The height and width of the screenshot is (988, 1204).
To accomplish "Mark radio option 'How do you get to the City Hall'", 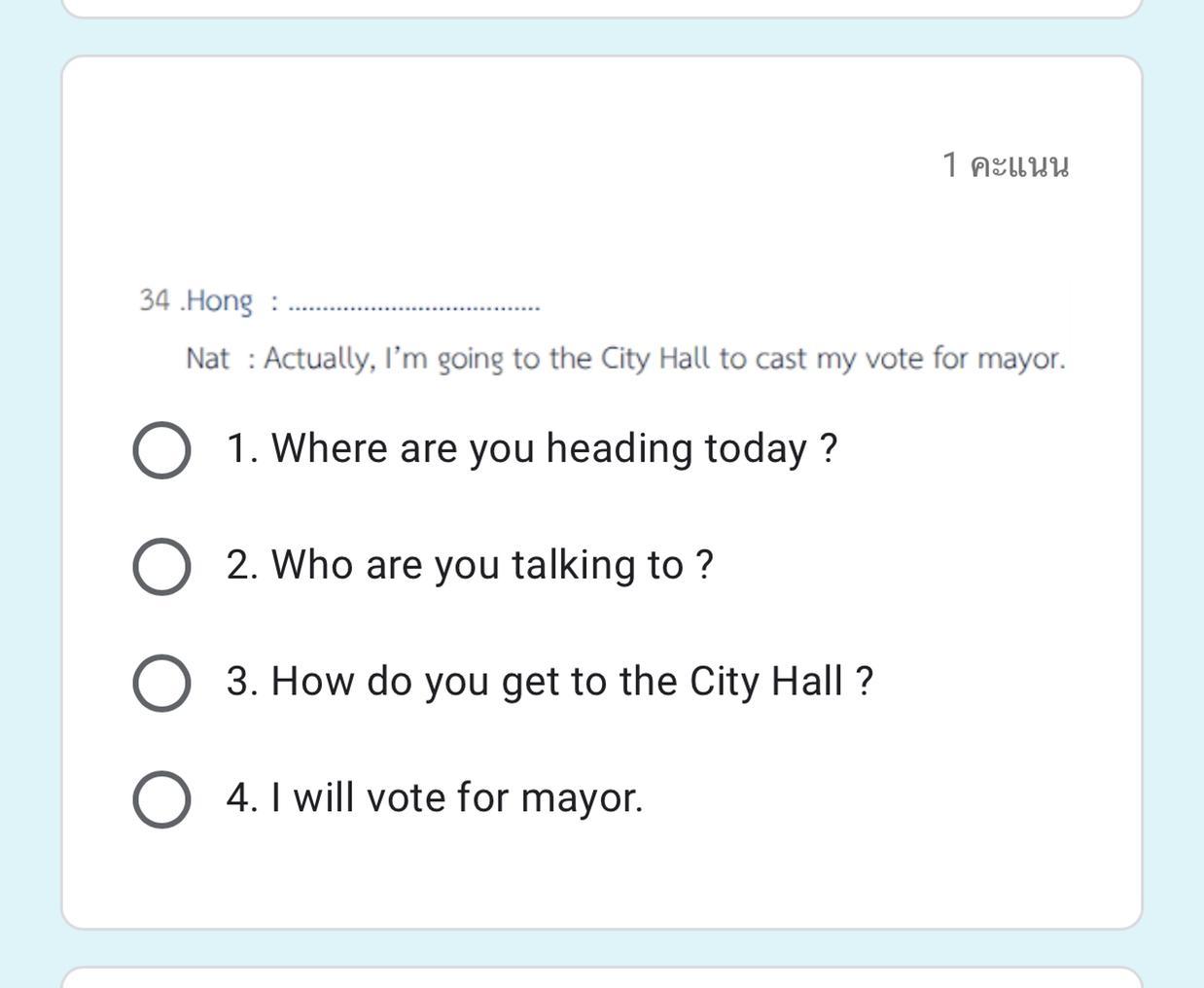I will (161, 684).
